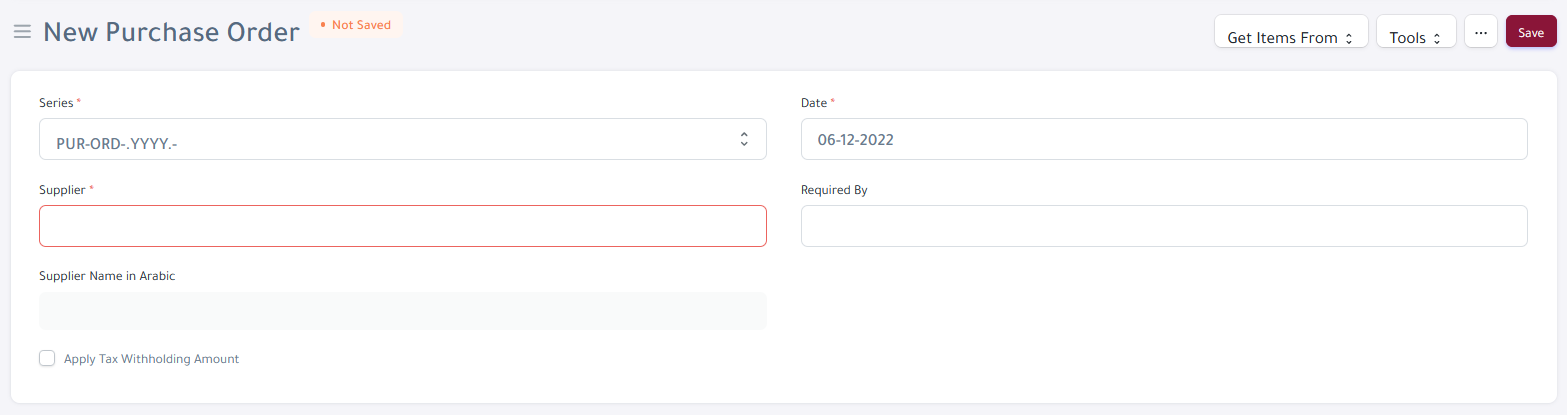Viewport: 1567px width, 415px height.
Task: Click the Supplier Name in Arabic field
Action: 403,311
